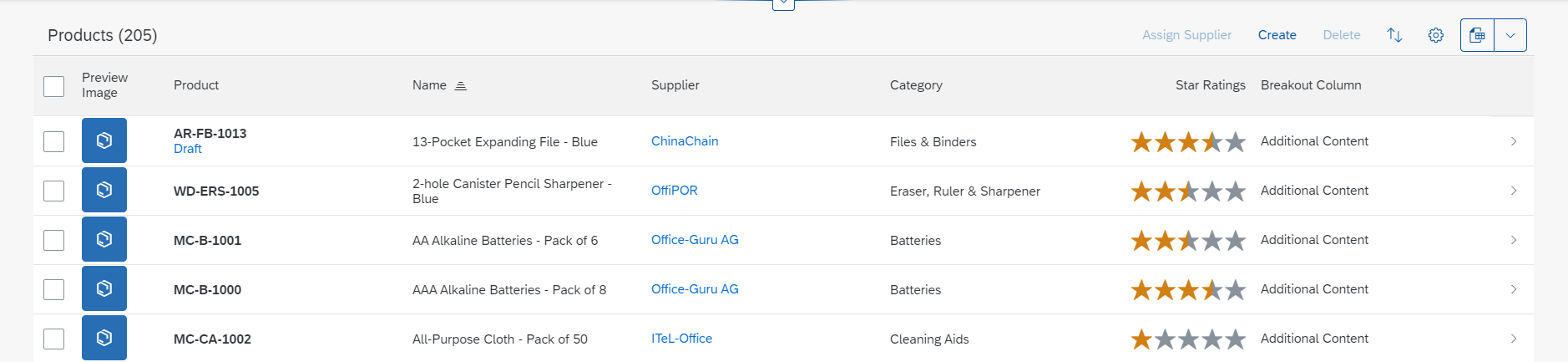Open table settings gear icon
The image size is (1568, 362).
pyautogui.click(x=1435, y=35)
